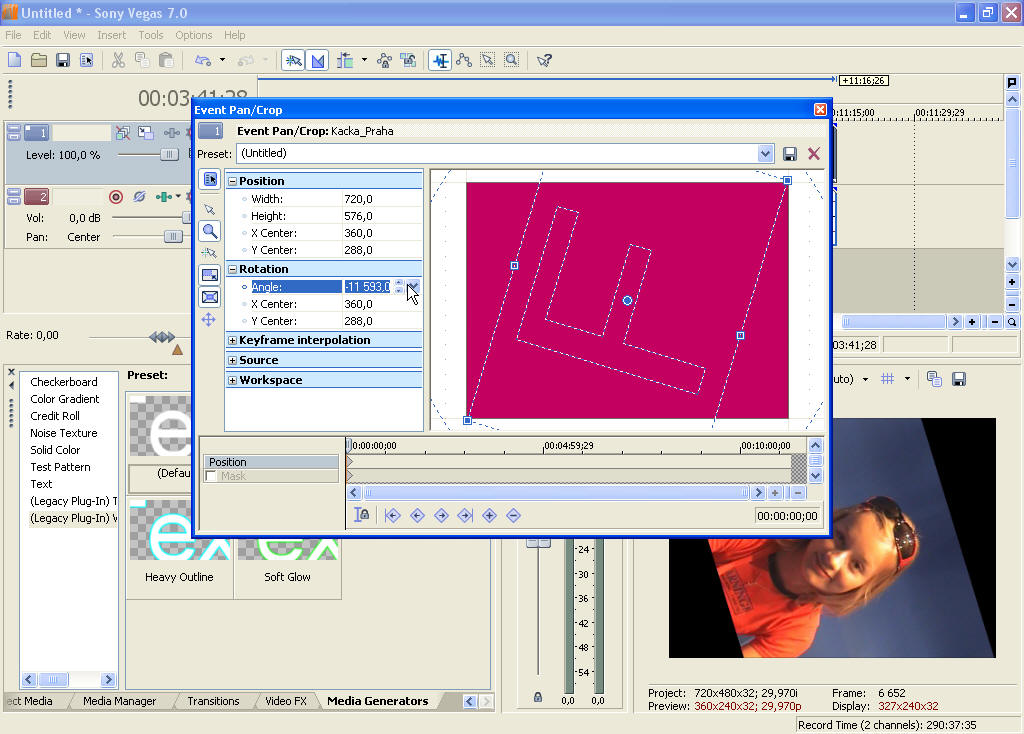Enable the Mask checkbox
Viewport: 1024px width, 734px height.
coord(211,477)
